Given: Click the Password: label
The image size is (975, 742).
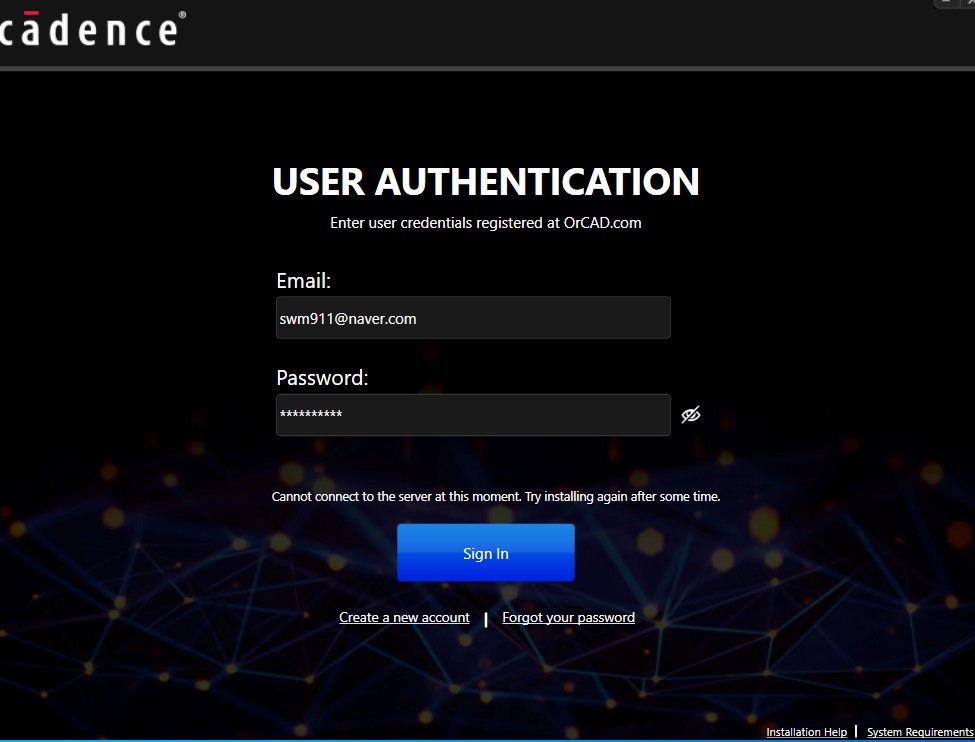Looking at the screenshot, I should 322,378.
